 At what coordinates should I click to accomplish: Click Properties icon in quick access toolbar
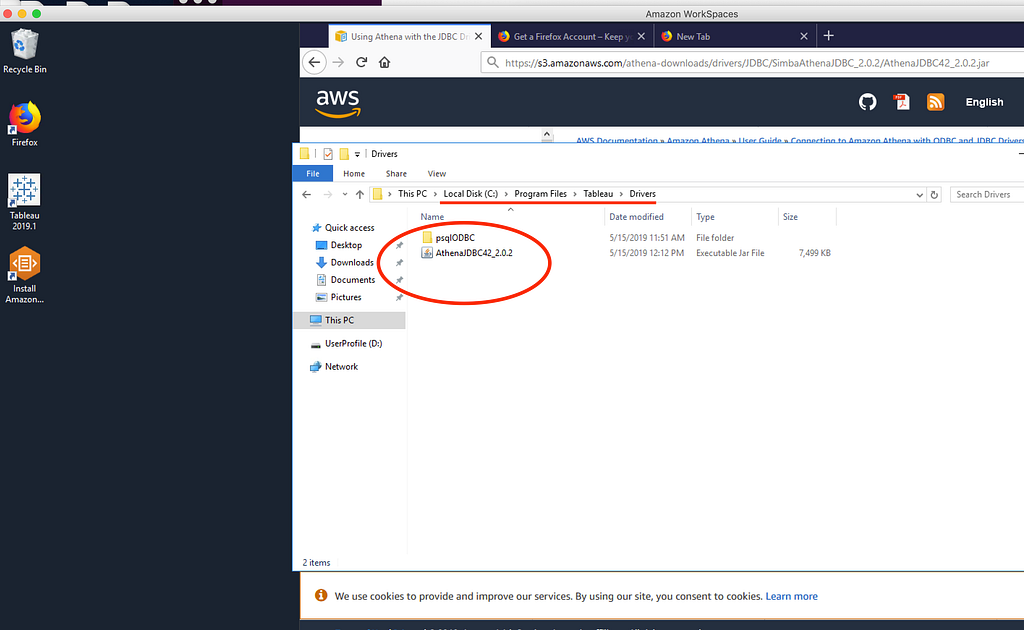pos(328,154)
